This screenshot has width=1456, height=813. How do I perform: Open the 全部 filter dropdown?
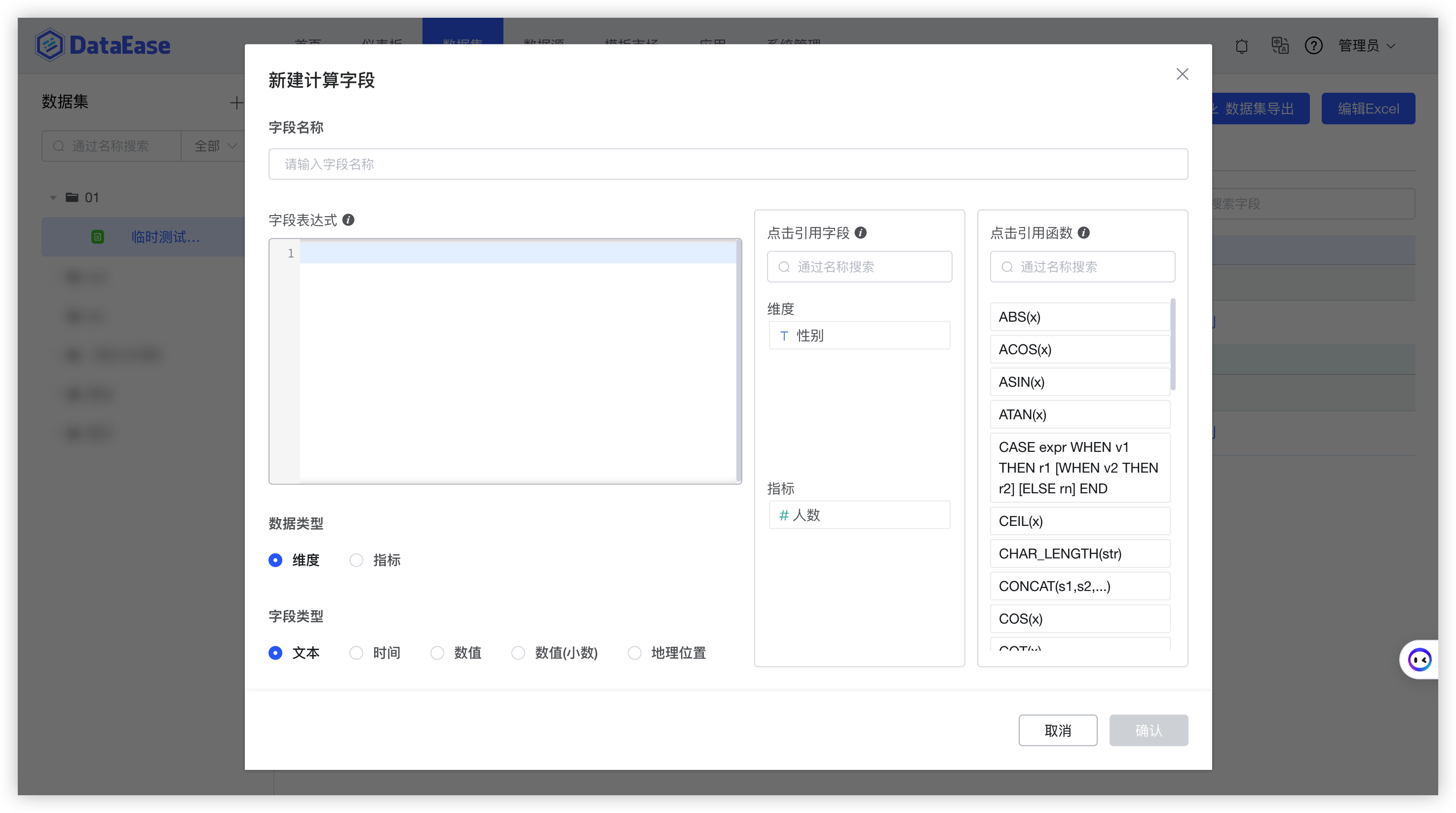click(214, 146)
